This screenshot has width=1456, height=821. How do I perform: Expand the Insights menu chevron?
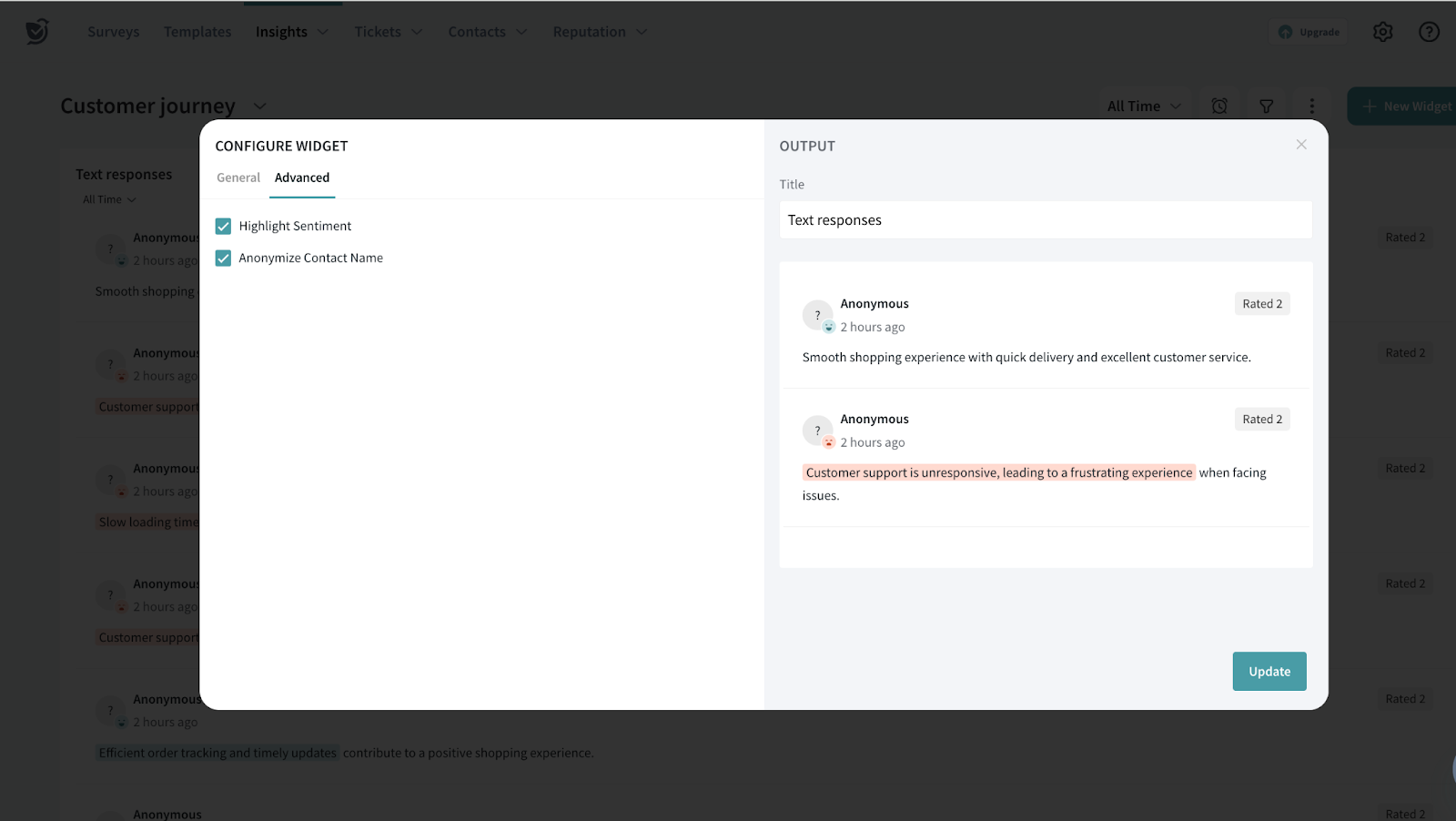click(x=322, y=32)
